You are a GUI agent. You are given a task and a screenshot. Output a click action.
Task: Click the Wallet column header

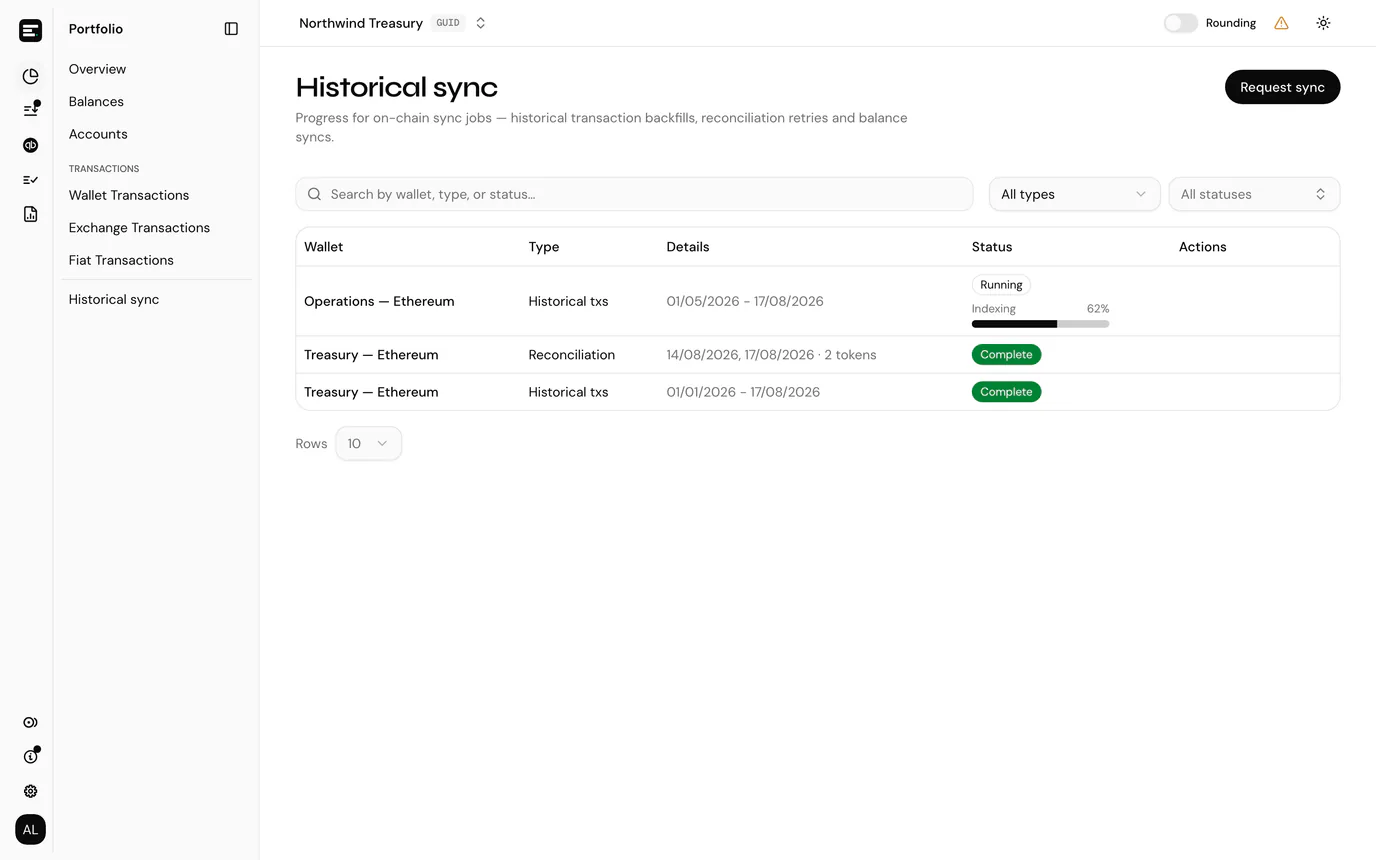click(323, 247)
